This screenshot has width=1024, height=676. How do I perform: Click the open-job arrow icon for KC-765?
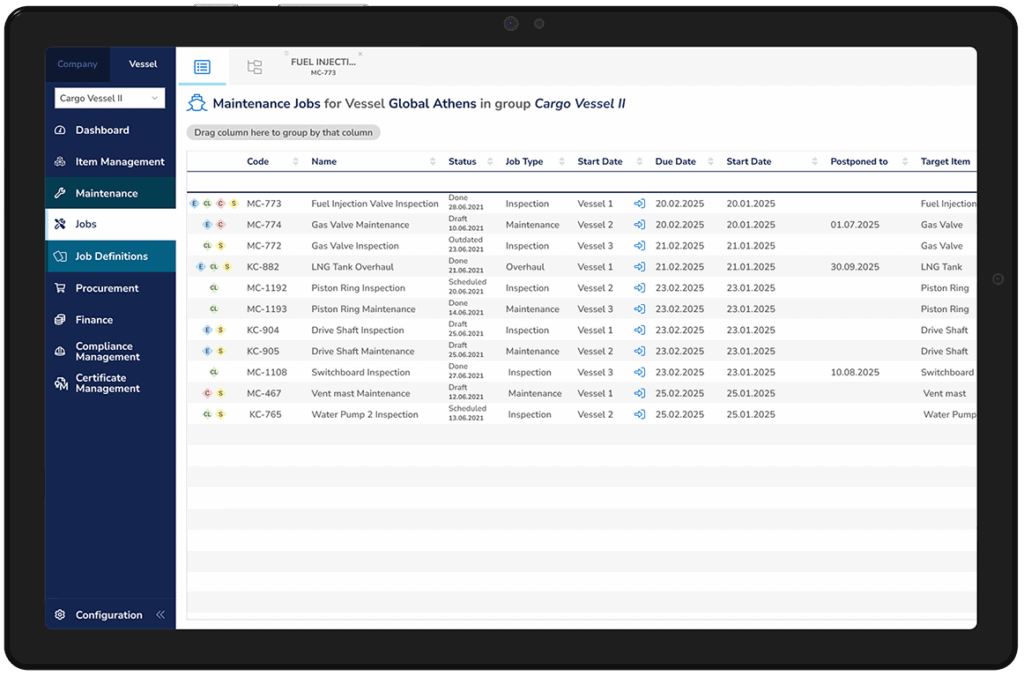(x=640, y=415)
